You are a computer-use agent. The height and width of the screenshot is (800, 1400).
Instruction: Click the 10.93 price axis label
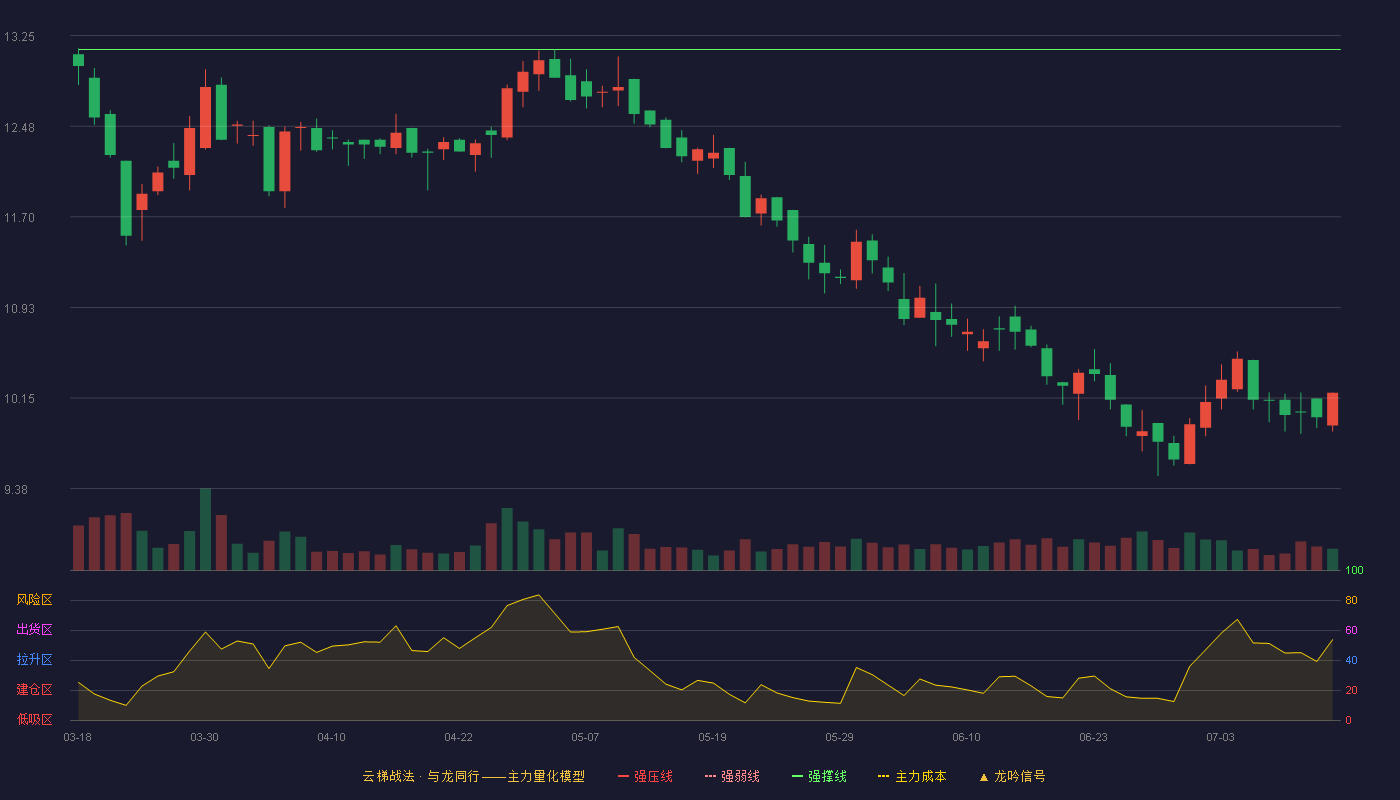pyautogui.click(x=19, y=309)
